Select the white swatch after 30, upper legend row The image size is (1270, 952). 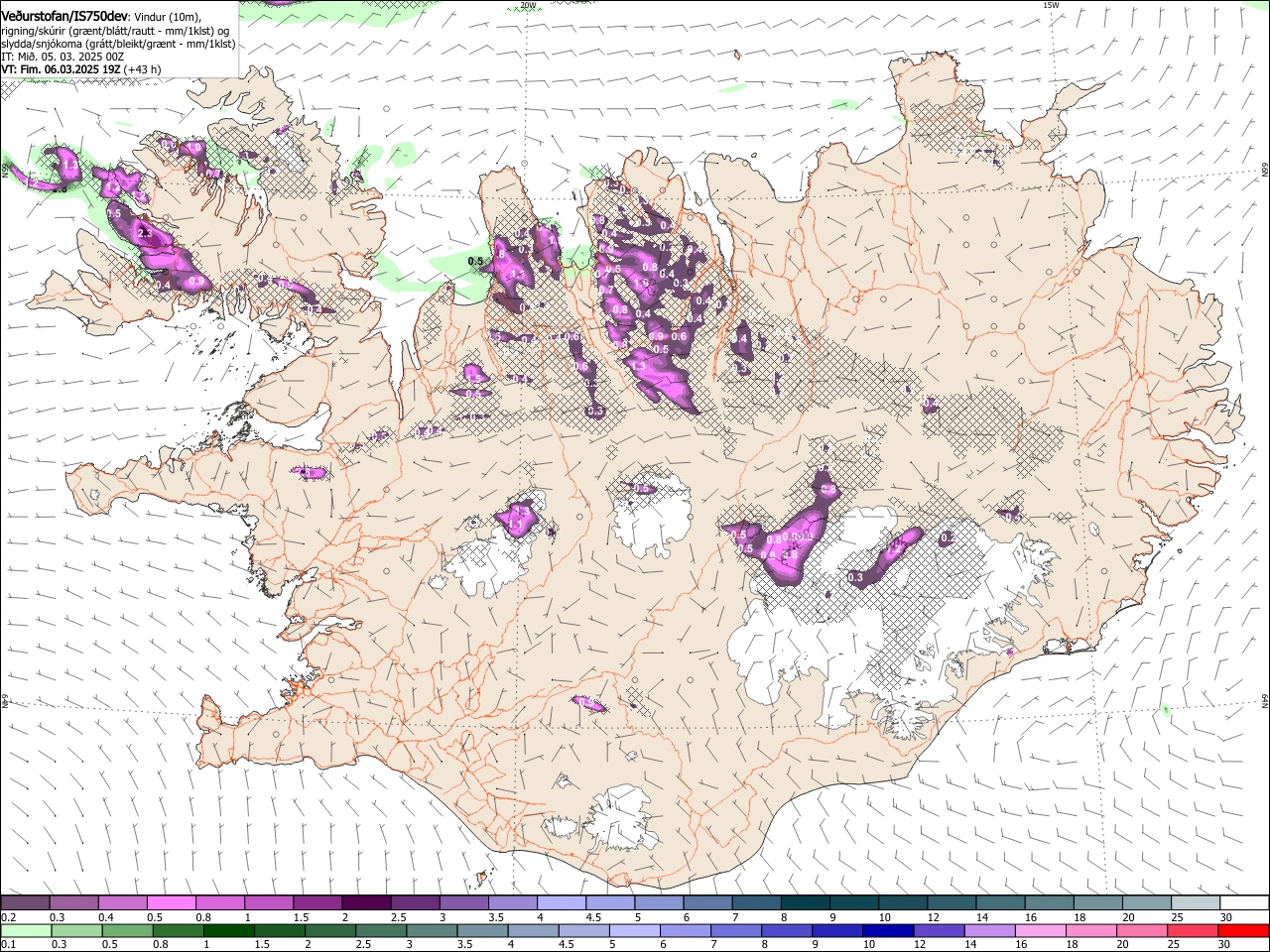[x=1244, y=902]
